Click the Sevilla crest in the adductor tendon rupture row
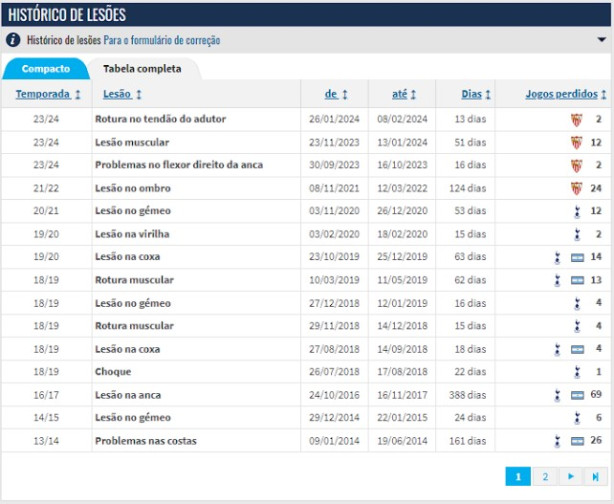This screenshot has height=504, width=614. tap(576, 119)
